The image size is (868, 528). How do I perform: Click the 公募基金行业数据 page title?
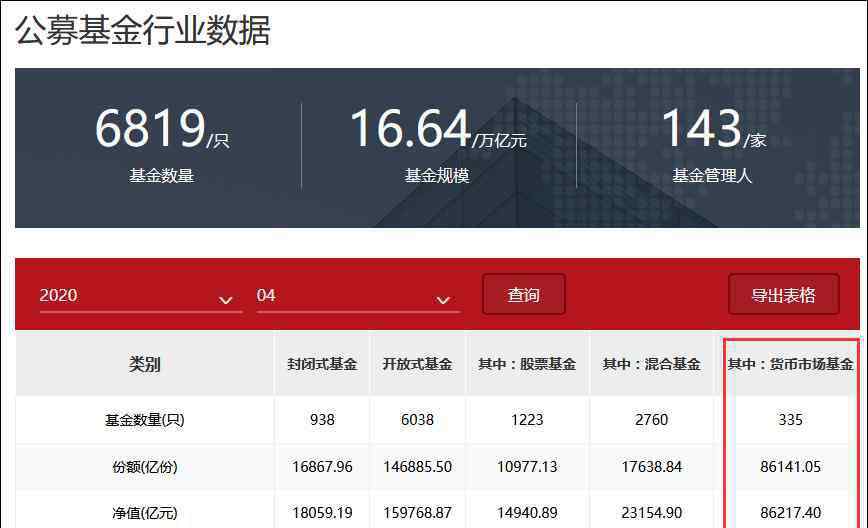[143, 30]
